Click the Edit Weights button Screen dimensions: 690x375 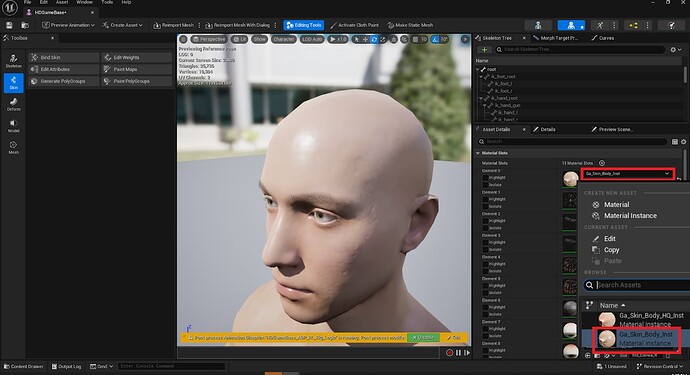pyautogui.click(x=137, y=58)
